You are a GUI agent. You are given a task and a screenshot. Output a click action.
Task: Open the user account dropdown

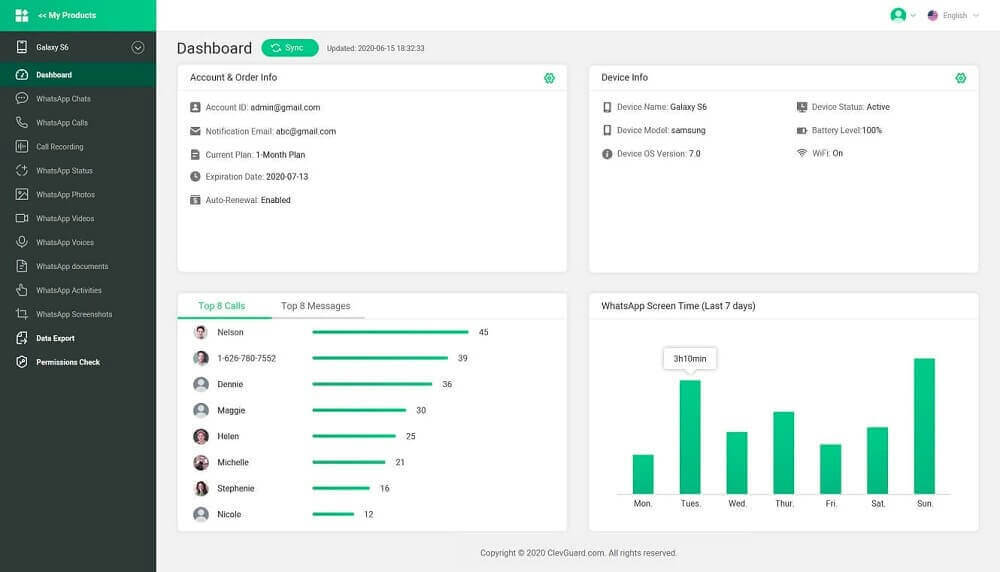(x=903, y=15)
